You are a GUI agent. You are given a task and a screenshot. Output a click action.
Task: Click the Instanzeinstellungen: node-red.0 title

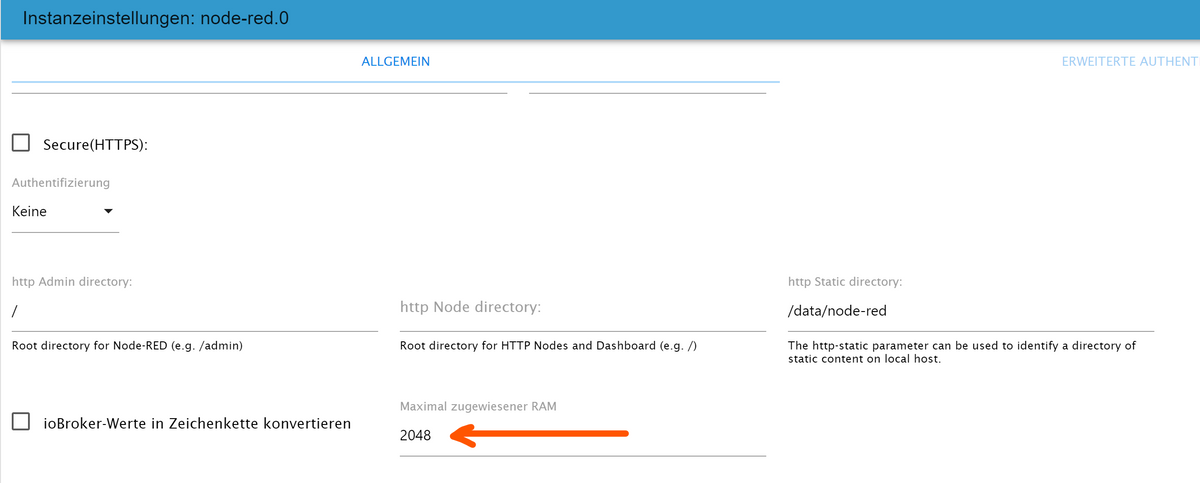click(155, 18)
